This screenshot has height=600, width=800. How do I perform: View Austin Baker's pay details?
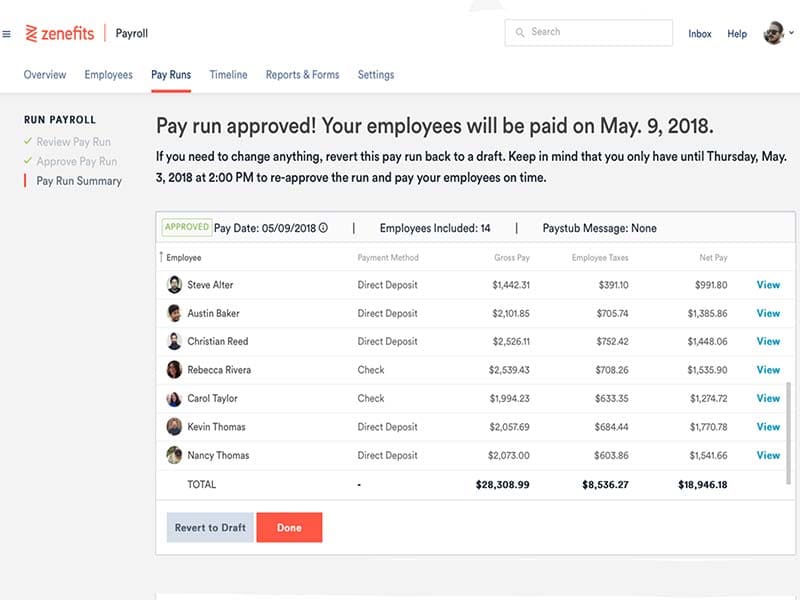pos(768,313)
